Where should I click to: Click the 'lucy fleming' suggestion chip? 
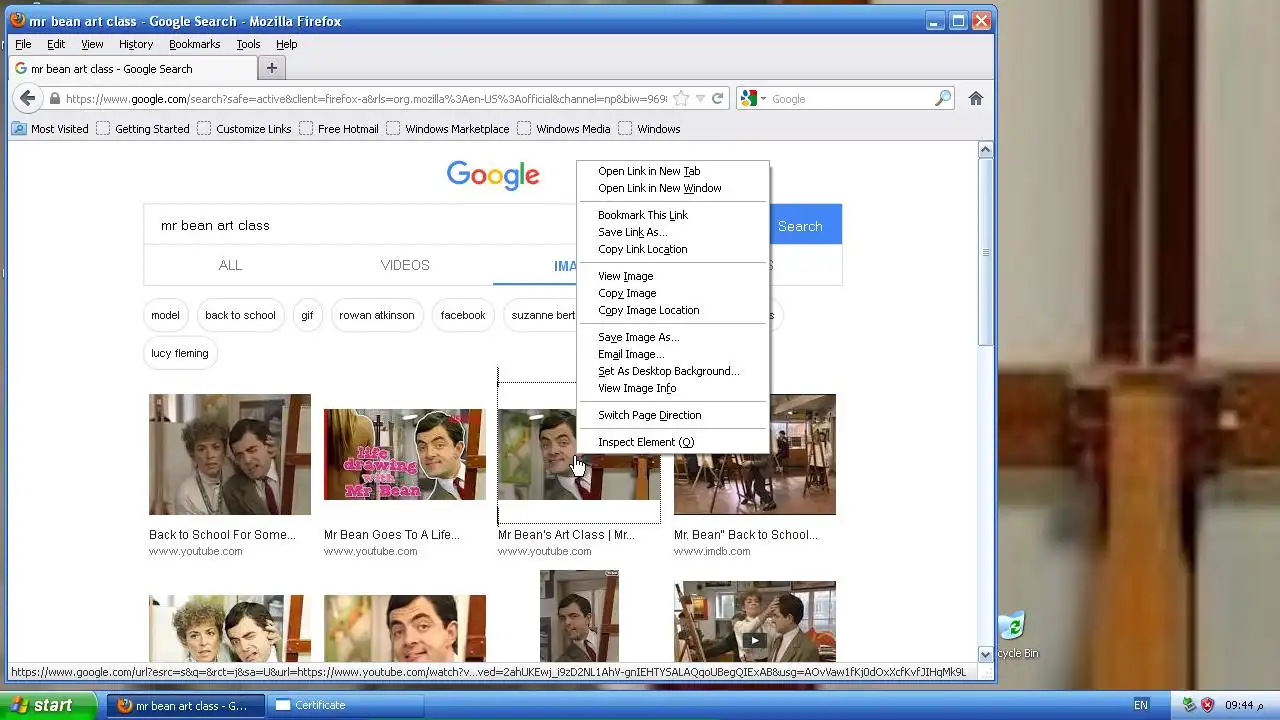[x=180, y=353]
